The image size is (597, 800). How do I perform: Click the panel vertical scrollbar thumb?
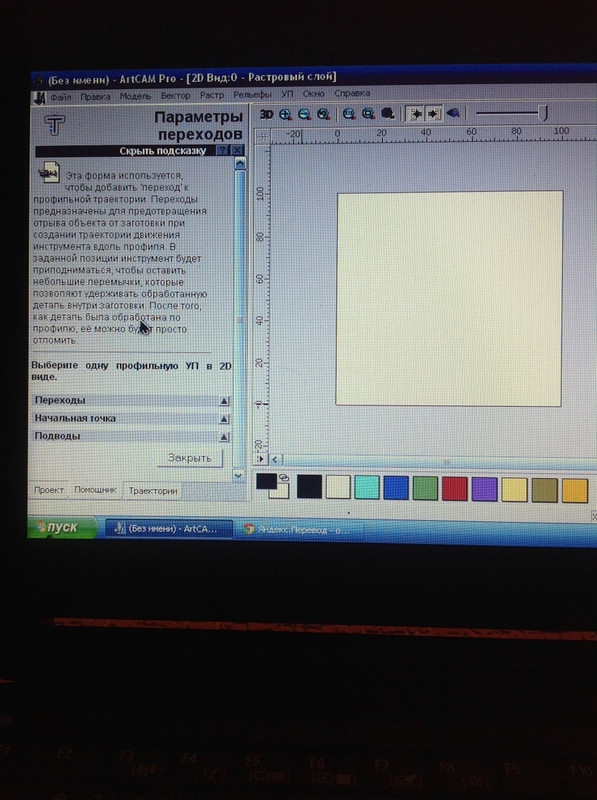coord(239,319)
